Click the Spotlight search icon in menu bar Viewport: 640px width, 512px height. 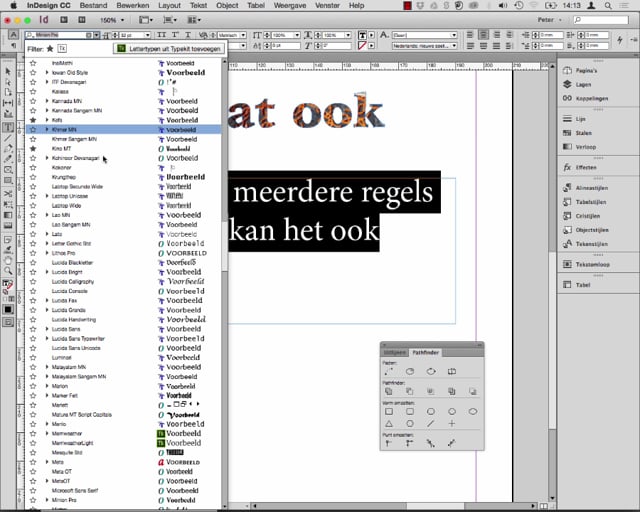click(608, 5)
